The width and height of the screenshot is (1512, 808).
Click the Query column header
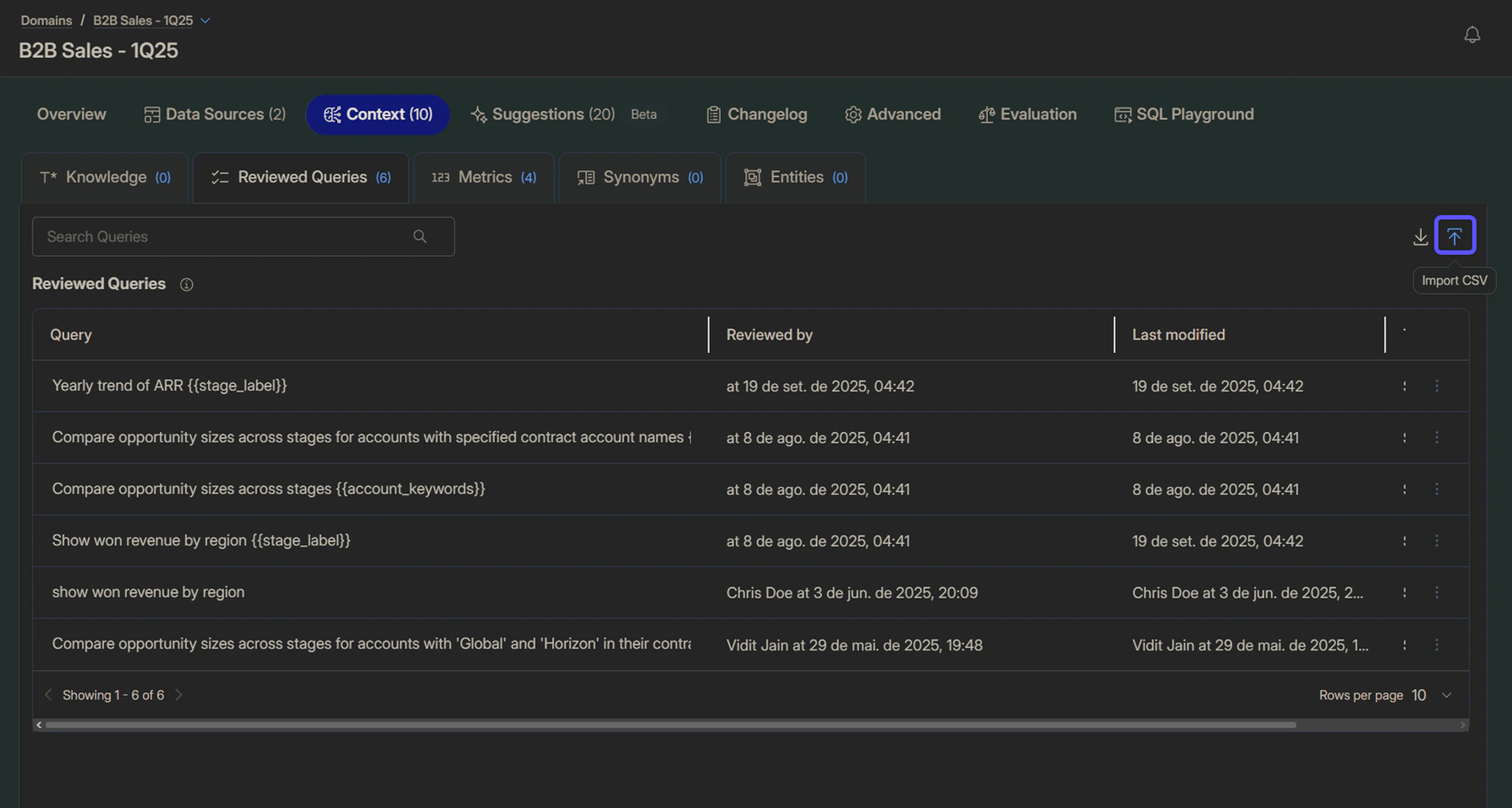pyautogui.click(x=71, y=335)
